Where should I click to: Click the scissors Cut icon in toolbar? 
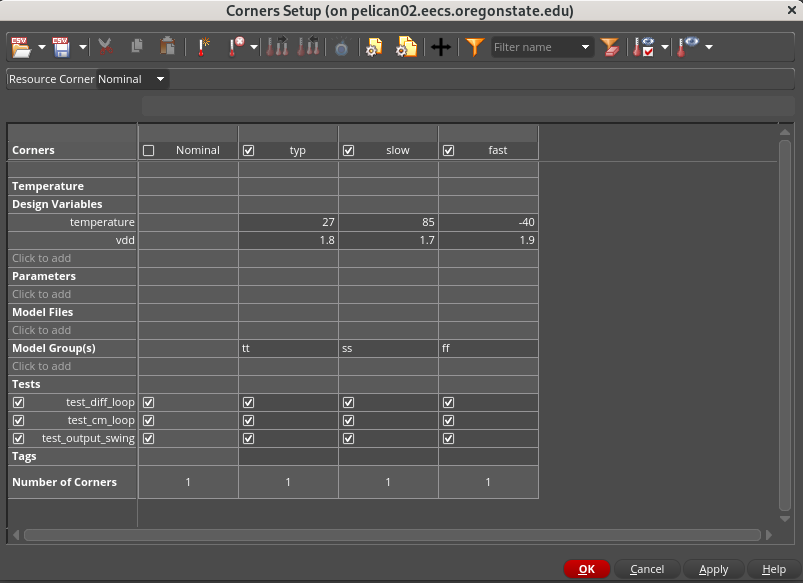coord(106,47)
